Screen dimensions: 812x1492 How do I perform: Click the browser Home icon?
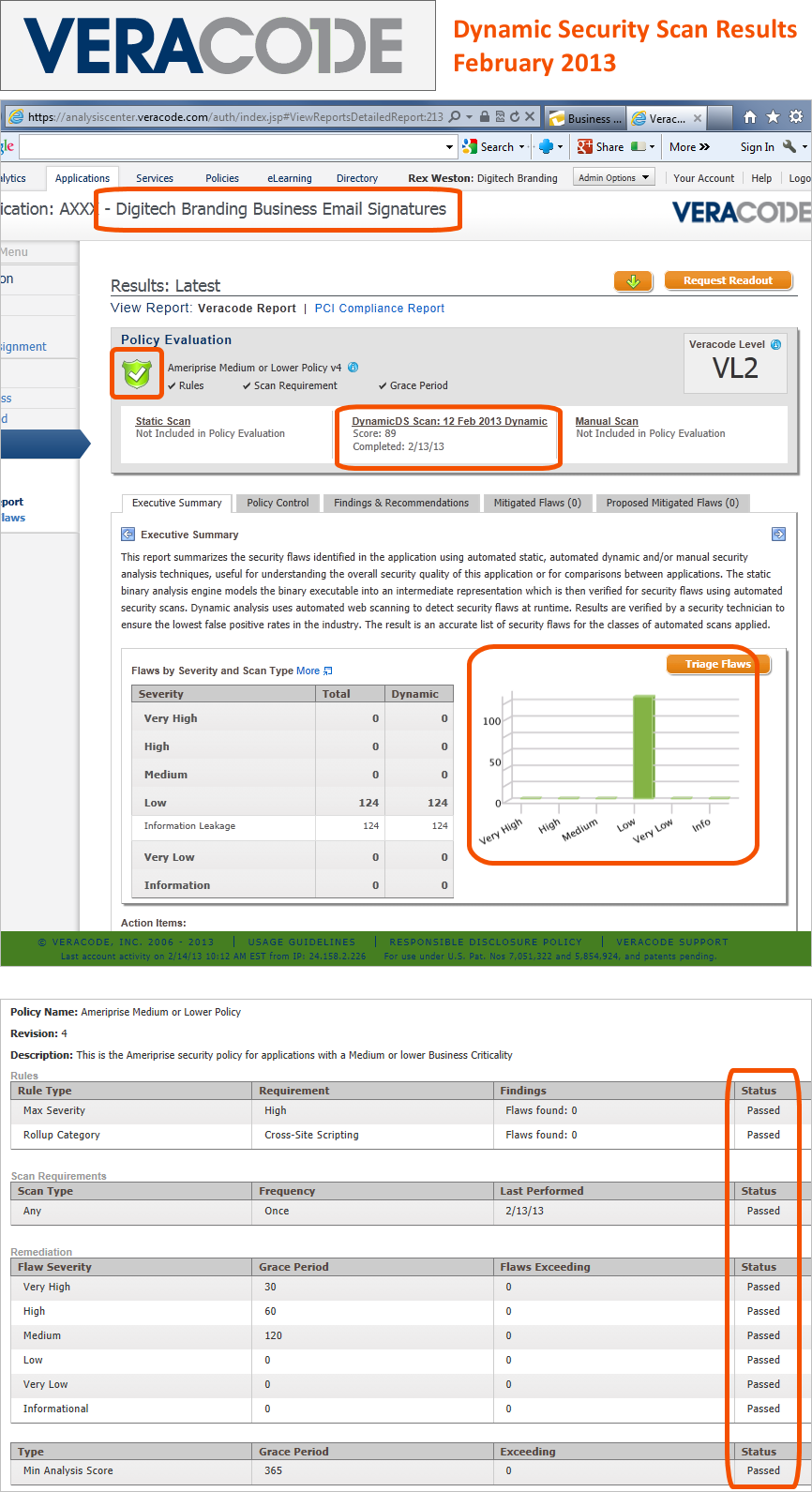tap(749, 117)
